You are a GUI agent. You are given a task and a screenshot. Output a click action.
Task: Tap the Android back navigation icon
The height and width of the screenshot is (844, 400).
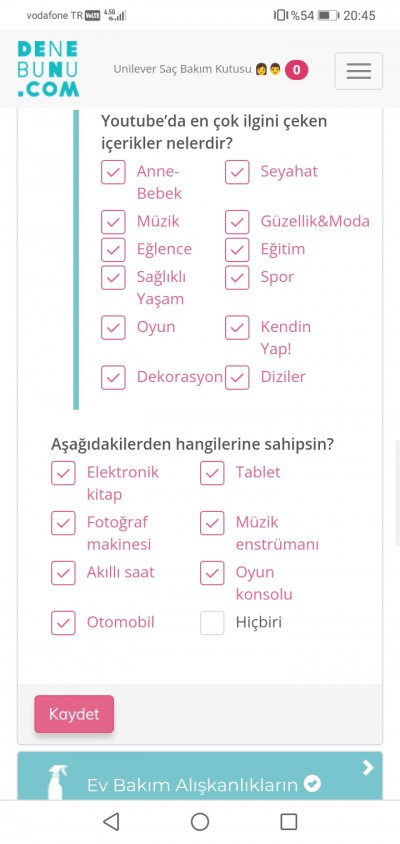coord(110,821)
